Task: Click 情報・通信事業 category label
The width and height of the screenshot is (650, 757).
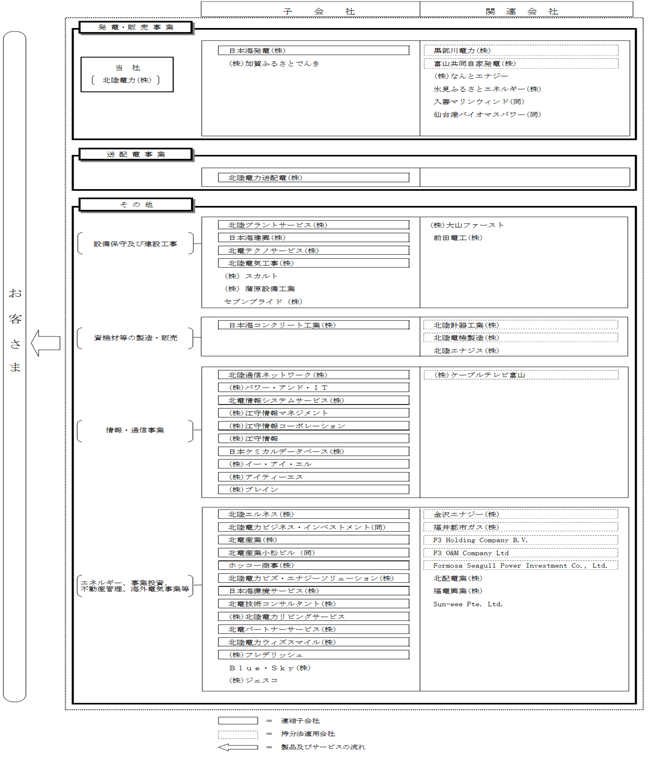Action: 135,430
